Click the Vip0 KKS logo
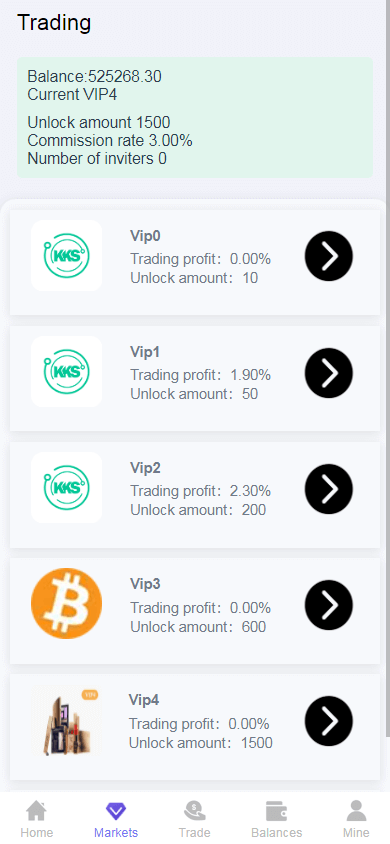 67,256
